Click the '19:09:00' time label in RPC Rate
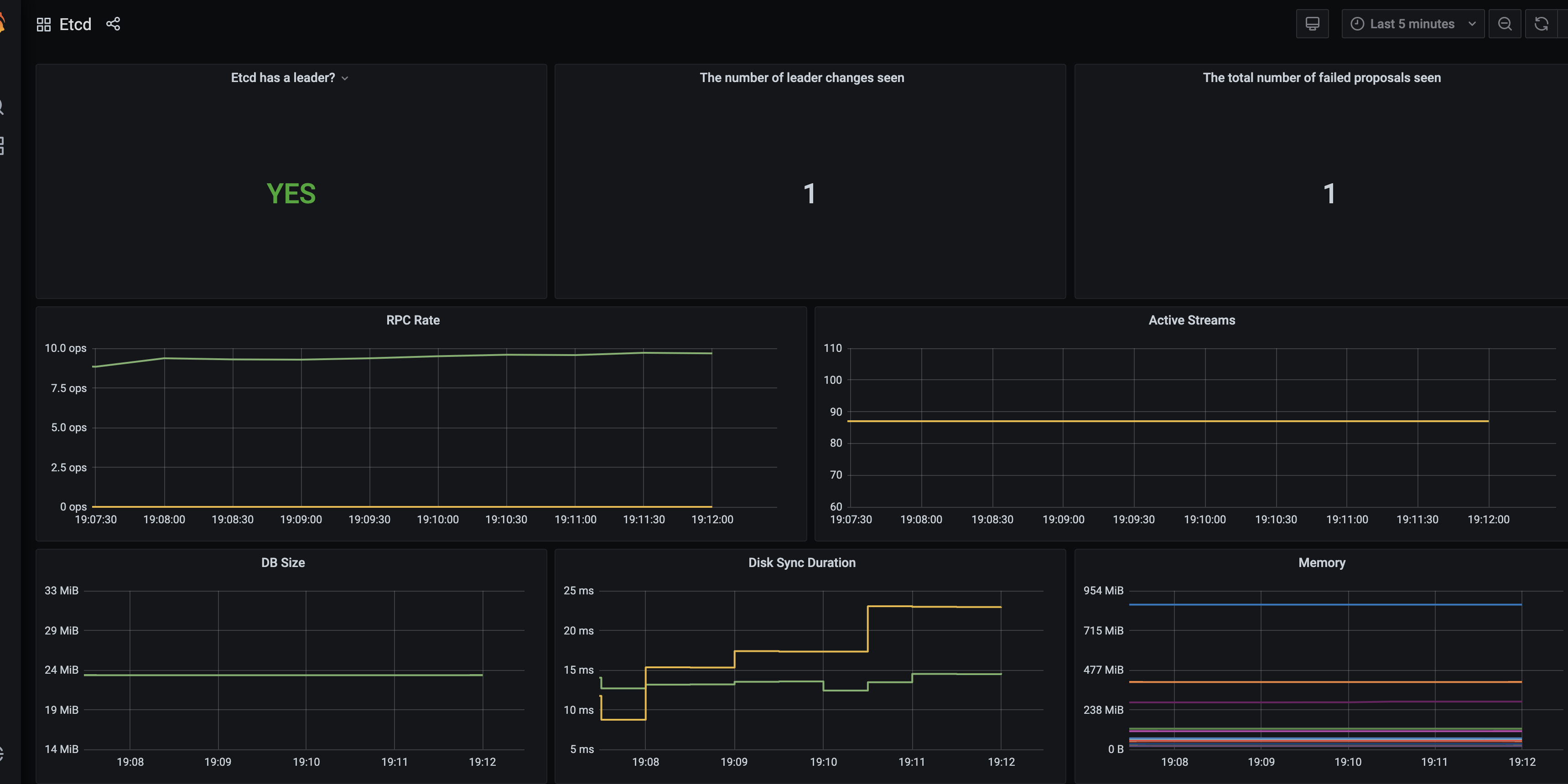 tap(301, 520)
